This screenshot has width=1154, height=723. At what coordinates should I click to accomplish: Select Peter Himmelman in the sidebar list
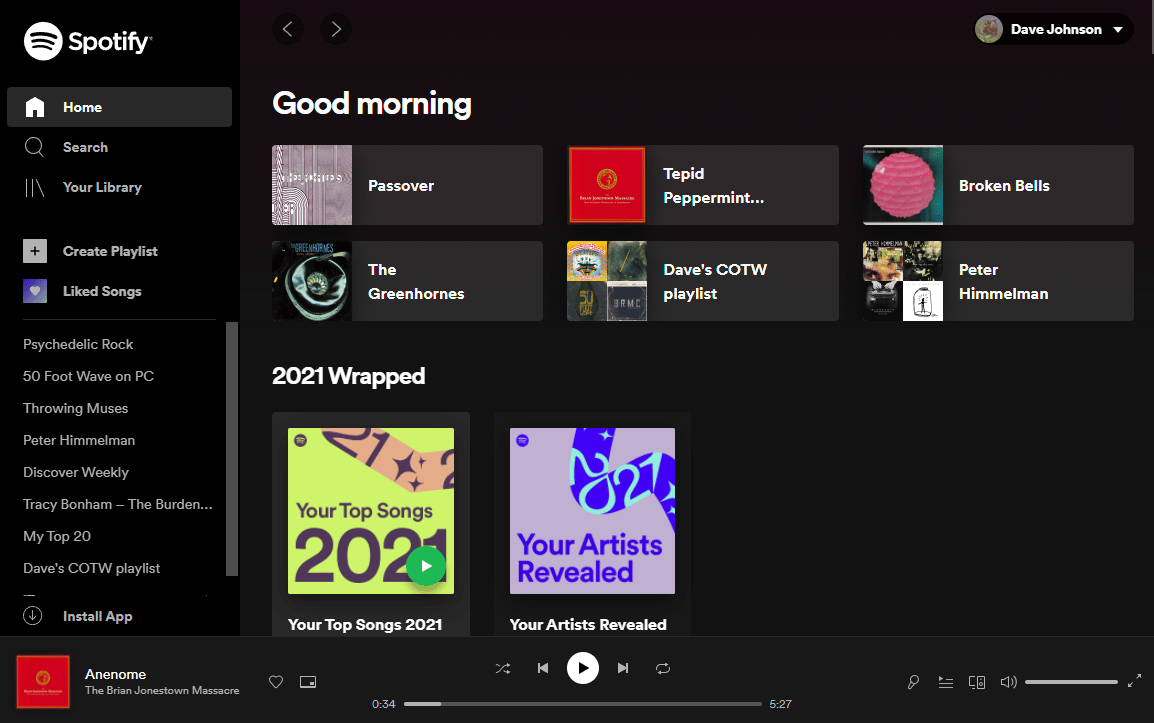79,440
